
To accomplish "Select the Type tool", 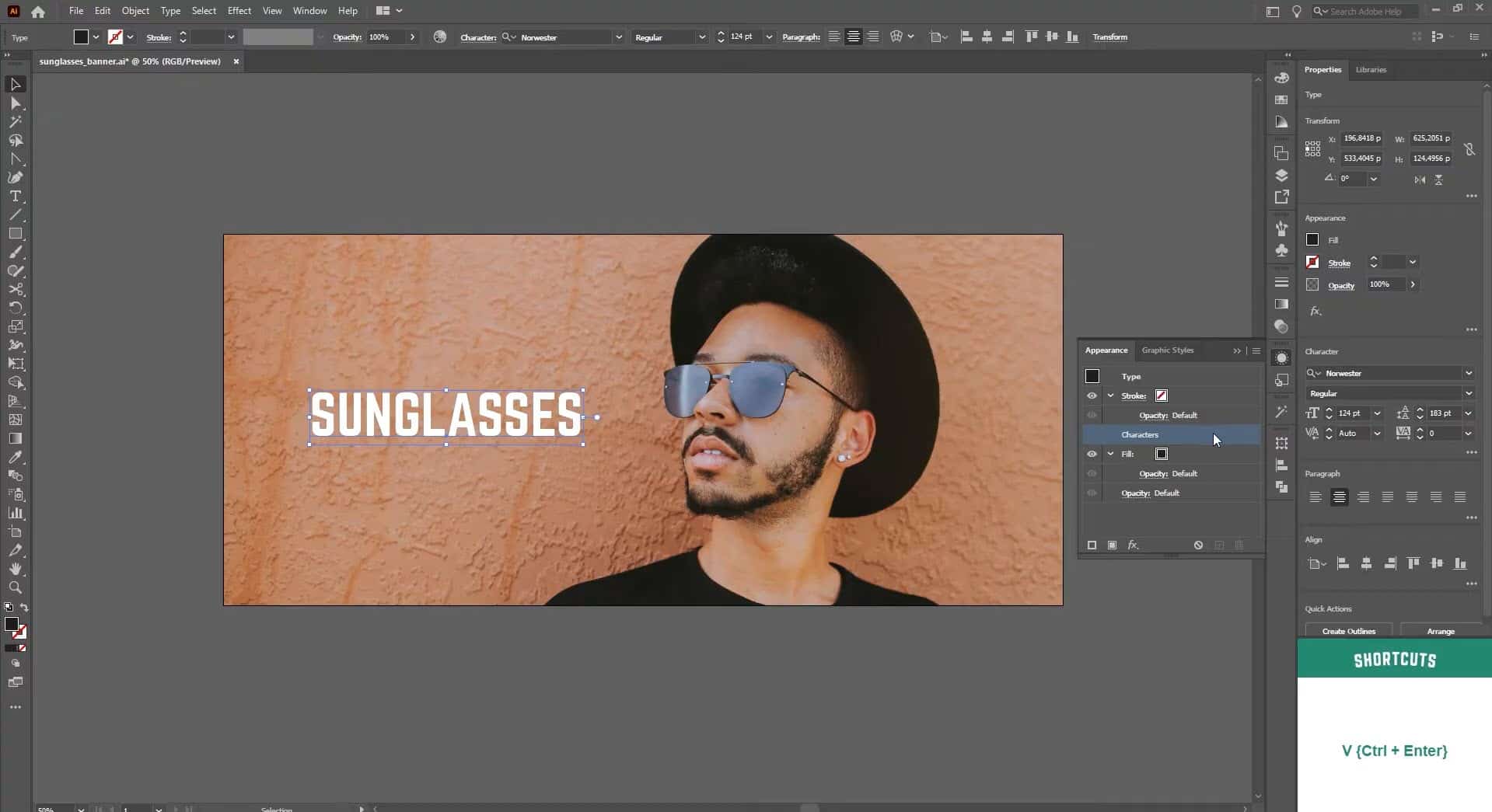I will pyautogui.click(x=16, y=197).
